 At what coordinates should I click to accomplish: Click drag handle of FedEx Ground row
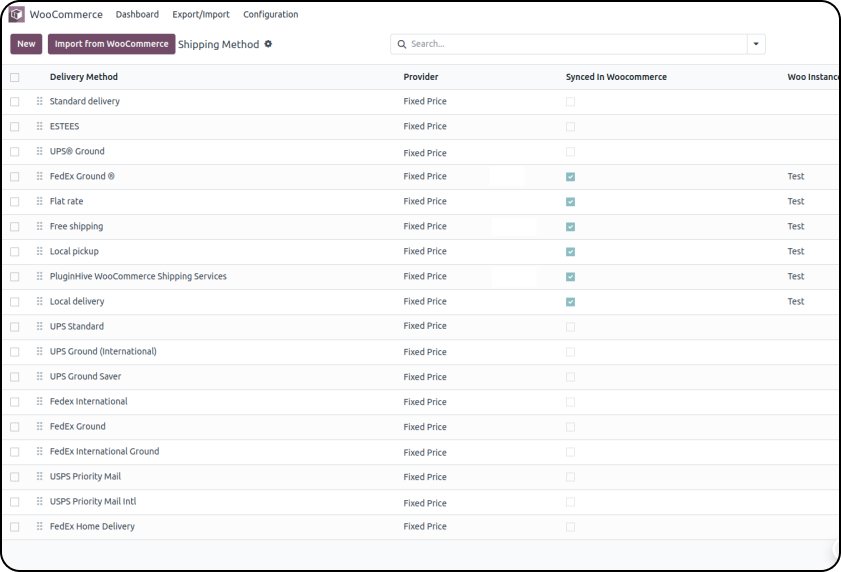click(x=40, y=426)
